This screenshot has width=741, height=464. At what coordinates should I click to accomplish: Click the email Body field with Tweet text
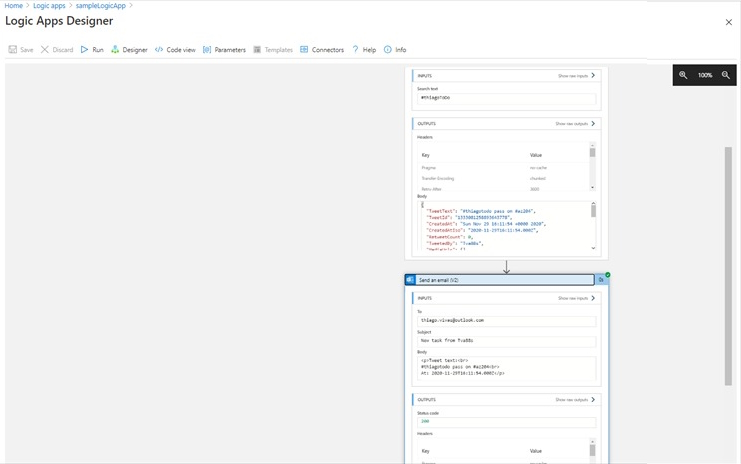click(x=506, y=368)
